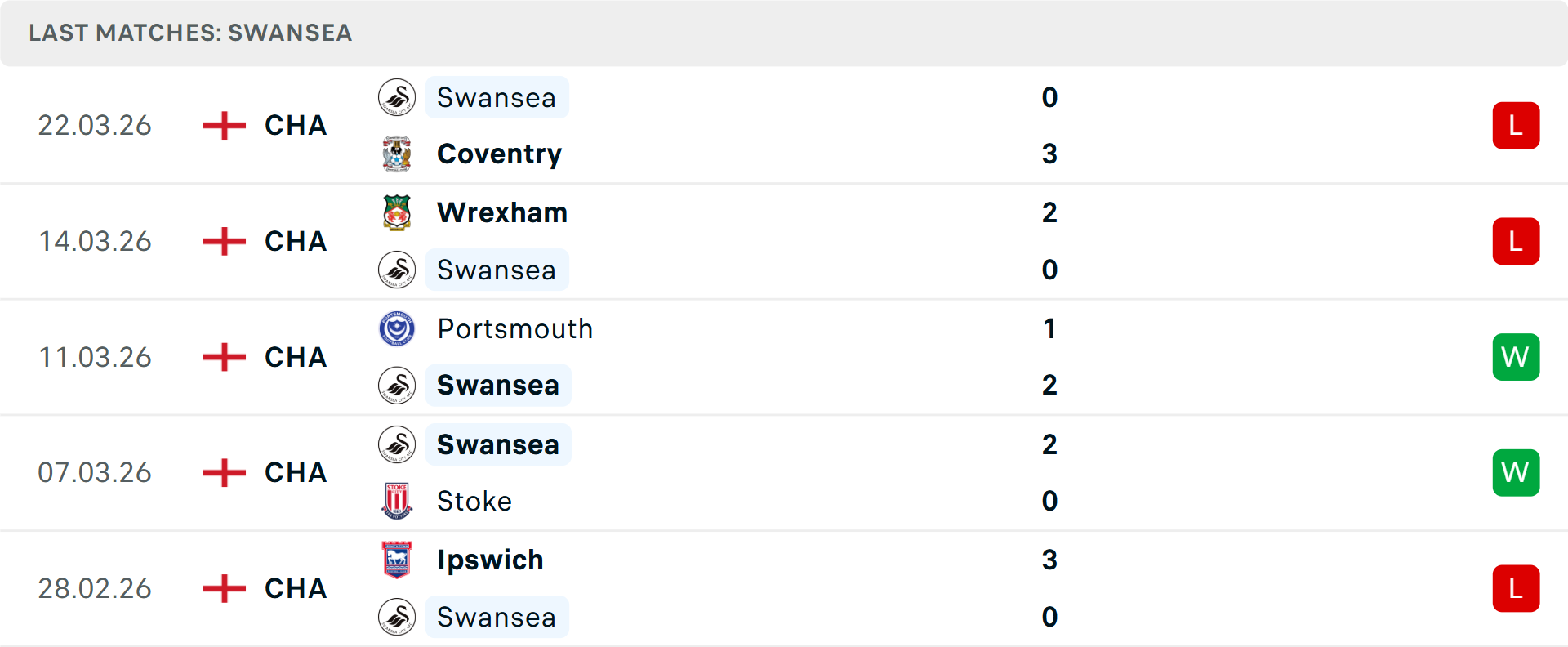Open the LAST MATCHES: SWANSEA header
The width and height of the screenshot is (1568, 647).
tap(189, 33)
